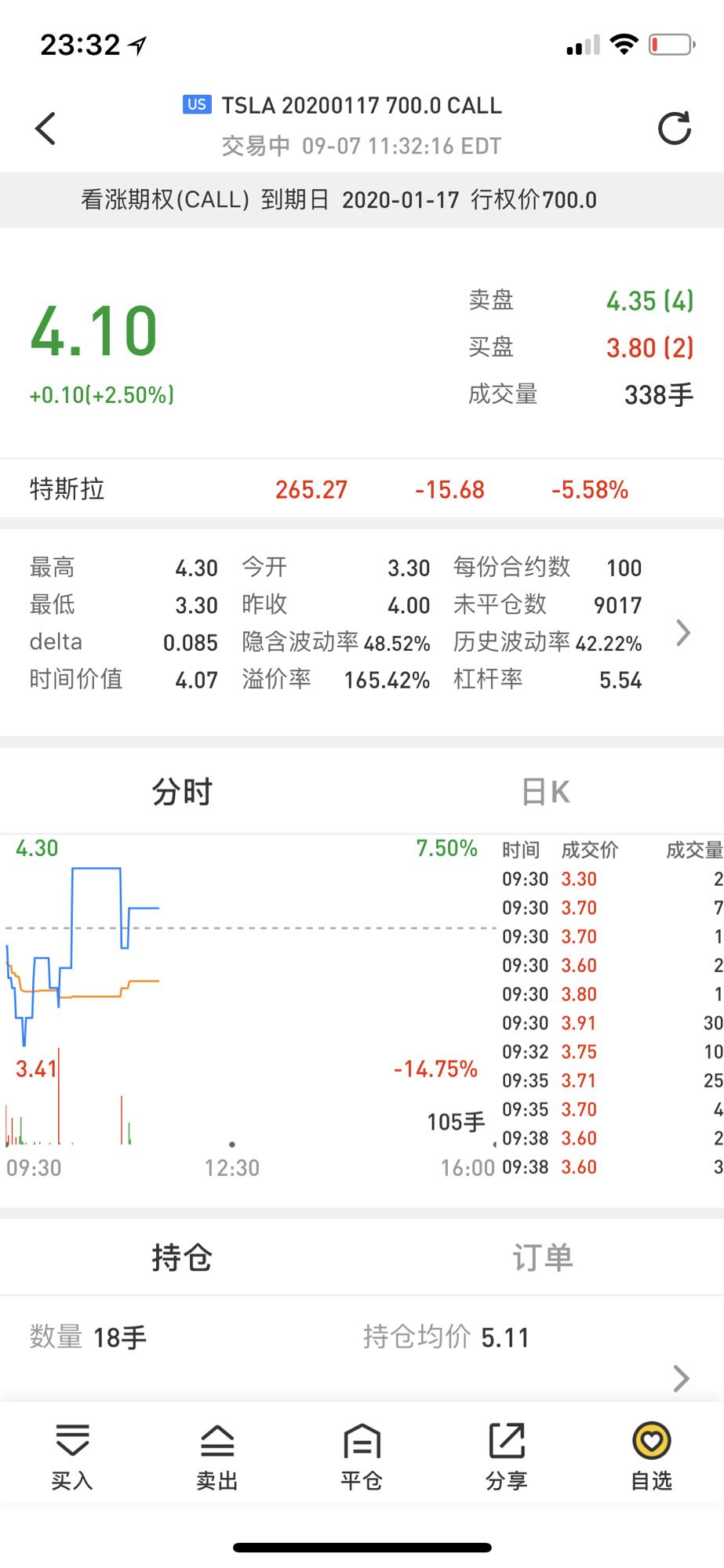Refresh the option quote data
Screen dimensions: 724x1568
click(x=674, y=129)
